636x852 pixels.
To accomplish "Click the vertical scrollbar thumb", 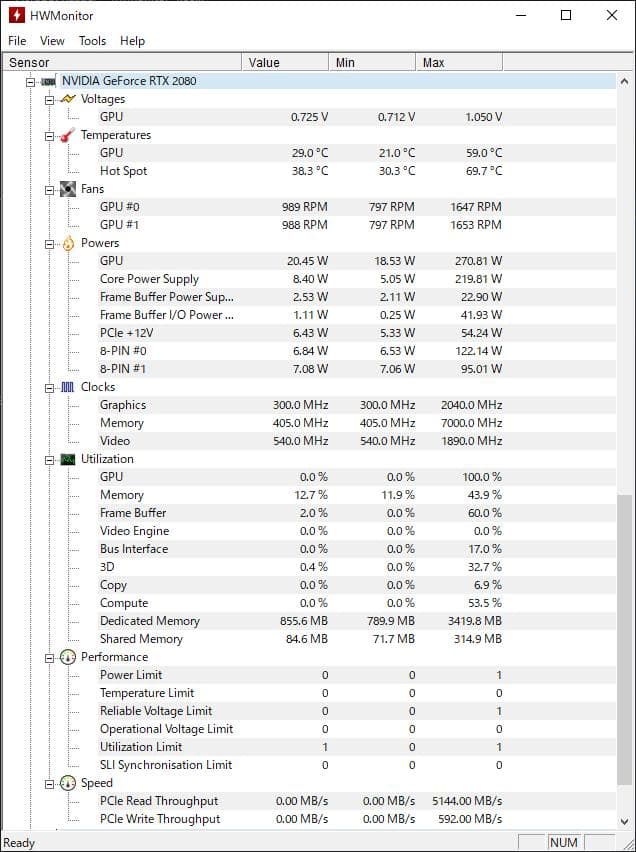I will (x=624, y=639).
